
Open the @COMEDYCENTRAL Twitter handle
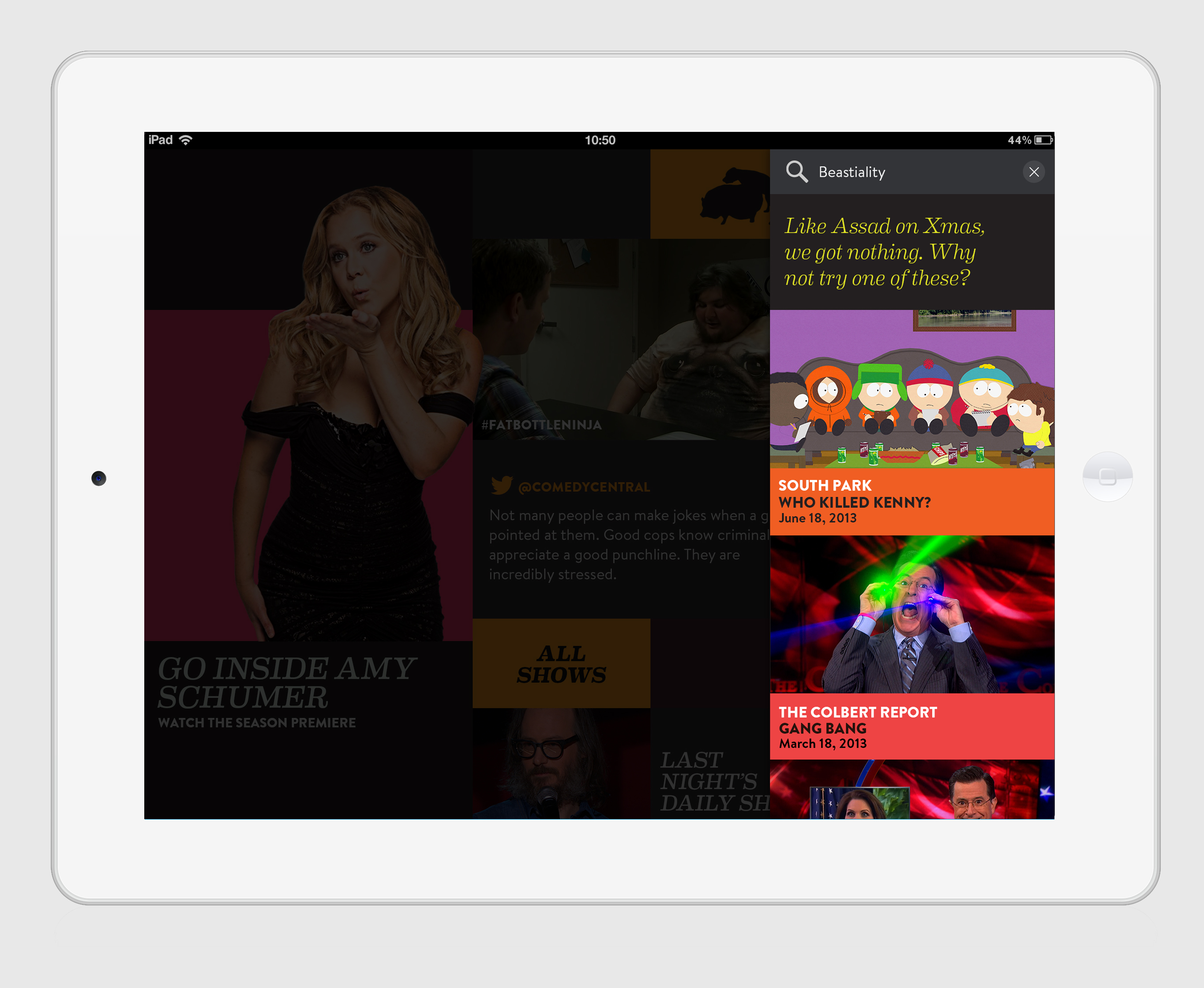tap(584, 487)
